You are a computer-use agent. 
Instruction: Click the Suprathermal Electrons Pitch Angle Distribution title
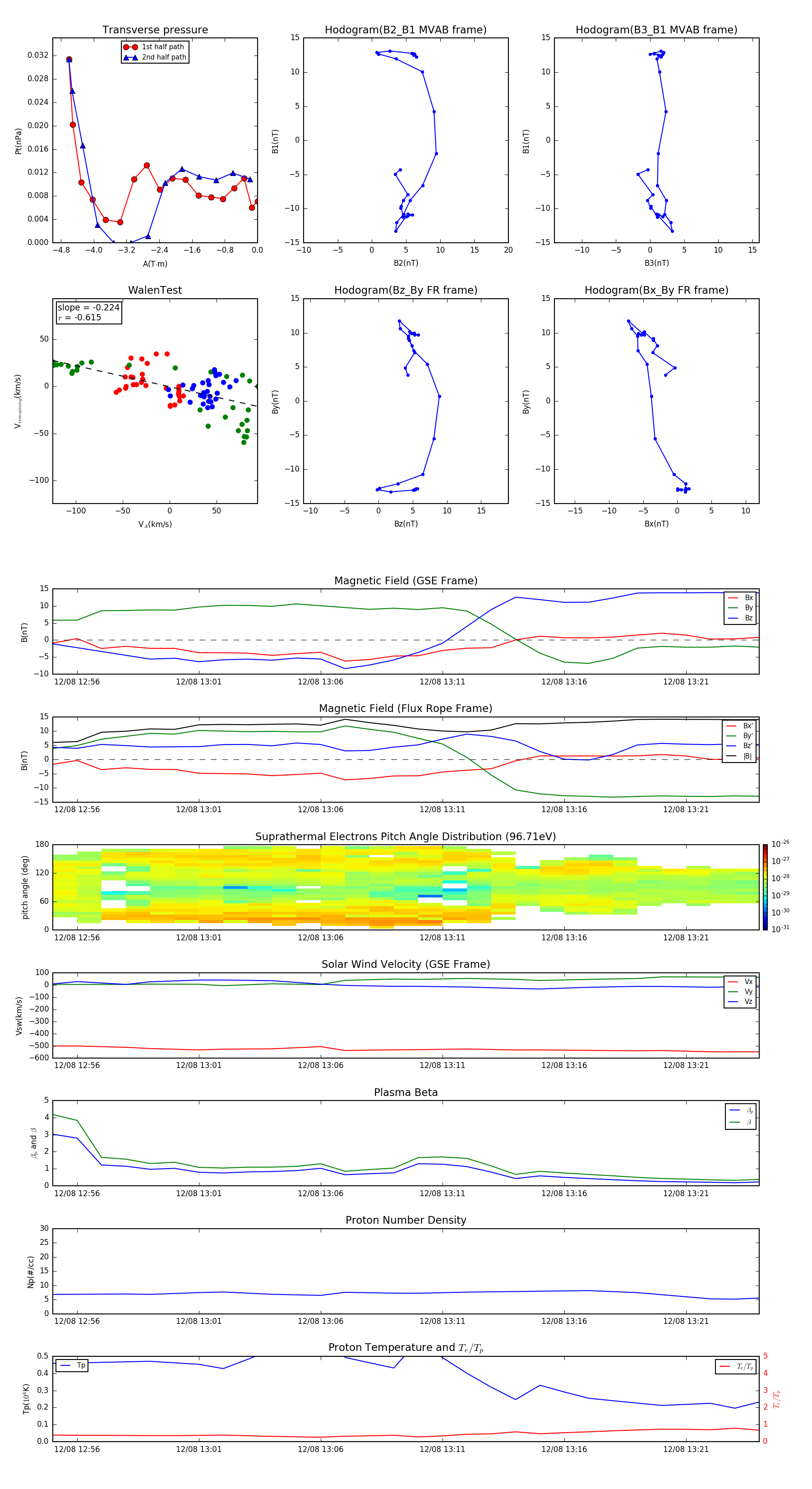pos(406,837)
